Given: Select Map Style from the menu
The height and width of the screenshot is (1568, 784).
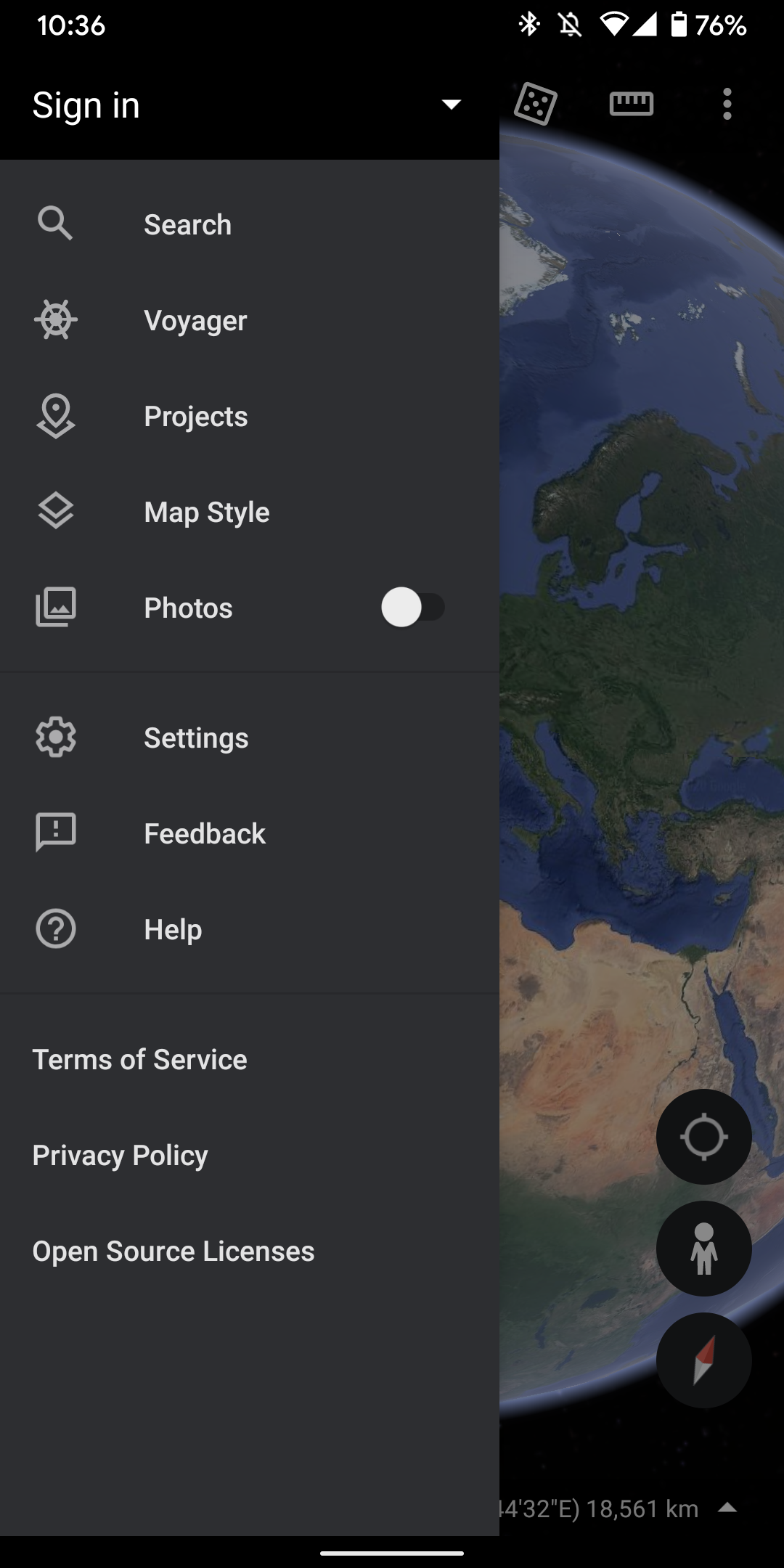Looking at the screenshot, I should point(207,513).
